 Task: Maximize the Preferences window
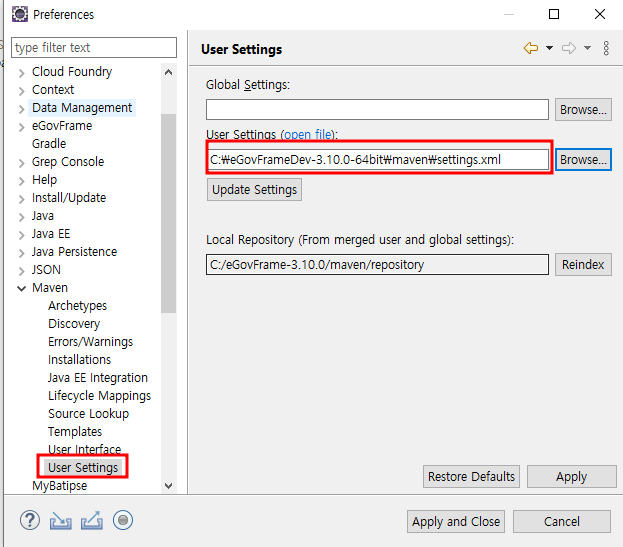pos(554,14)
